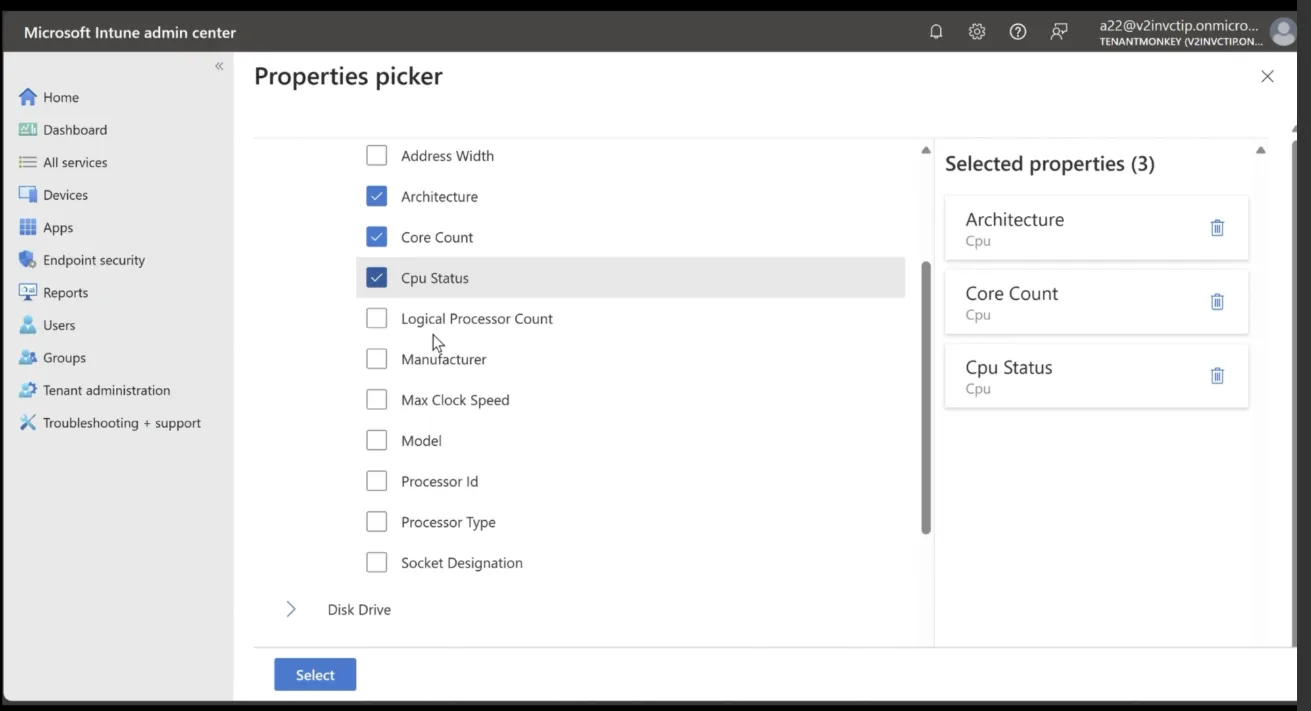Open the notifications bell icon

coord(936,32)
